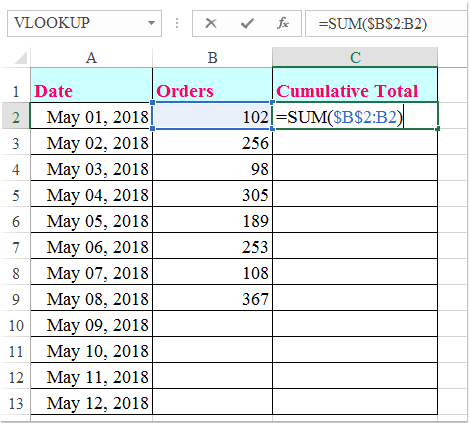469x423 pixels.
Task: Select row 9 header
Action: [x=16, y=298]
